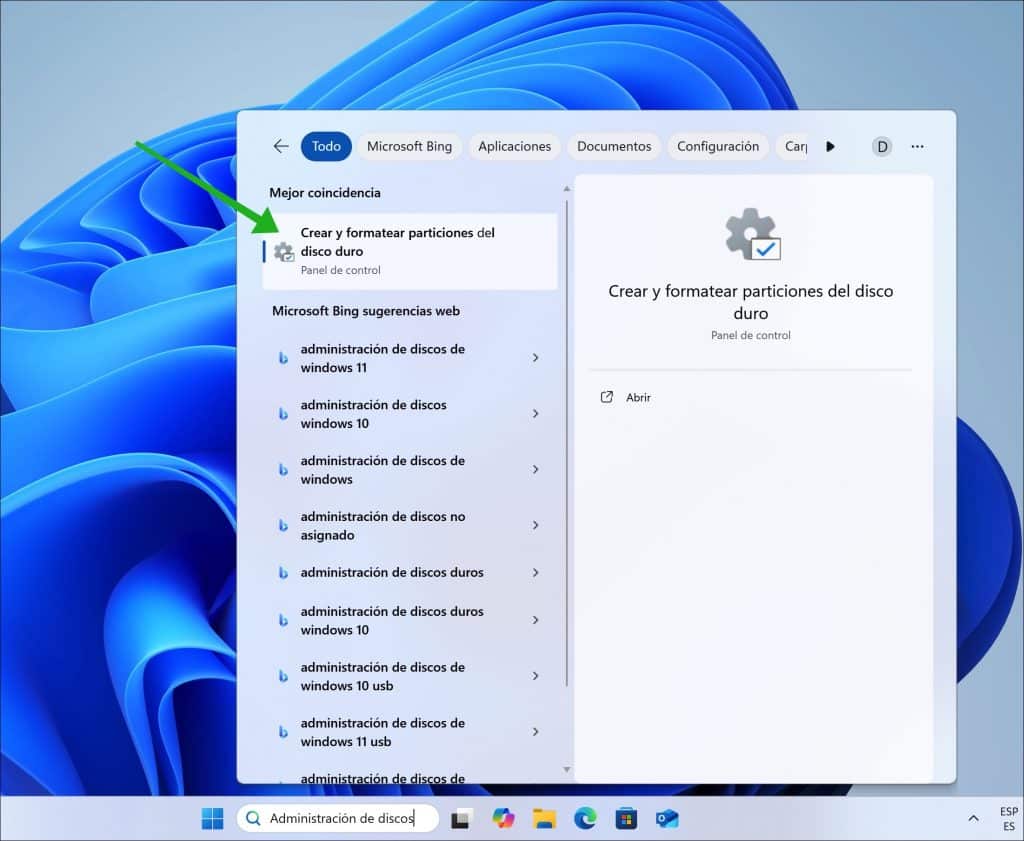Click the gear icon of best match
This screenshot has width=1024, height=841.
pyautogui.click(x=284, y=251)
